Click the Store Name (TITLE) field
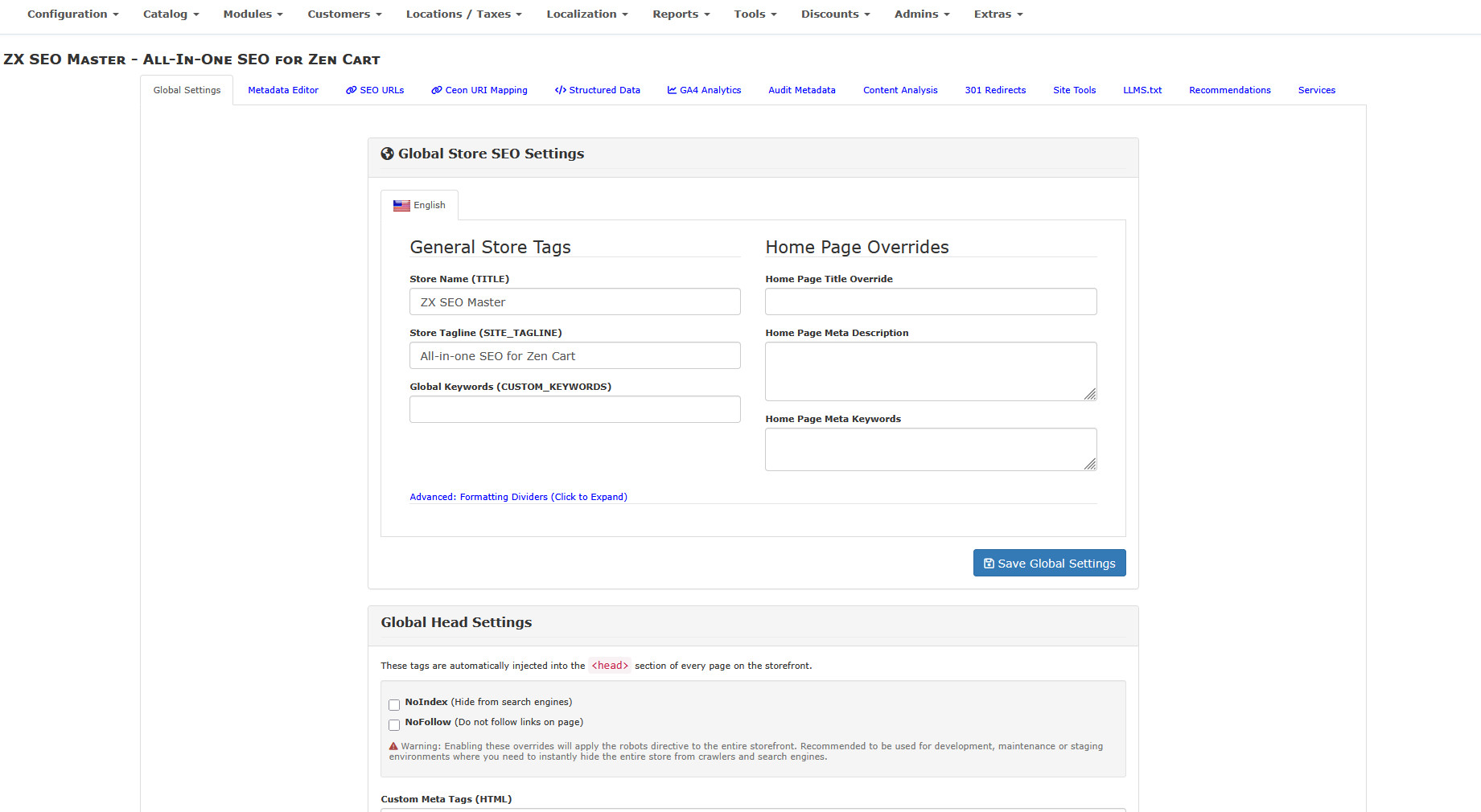Viewport: 1481px width, 812px height. pos(575,301)
